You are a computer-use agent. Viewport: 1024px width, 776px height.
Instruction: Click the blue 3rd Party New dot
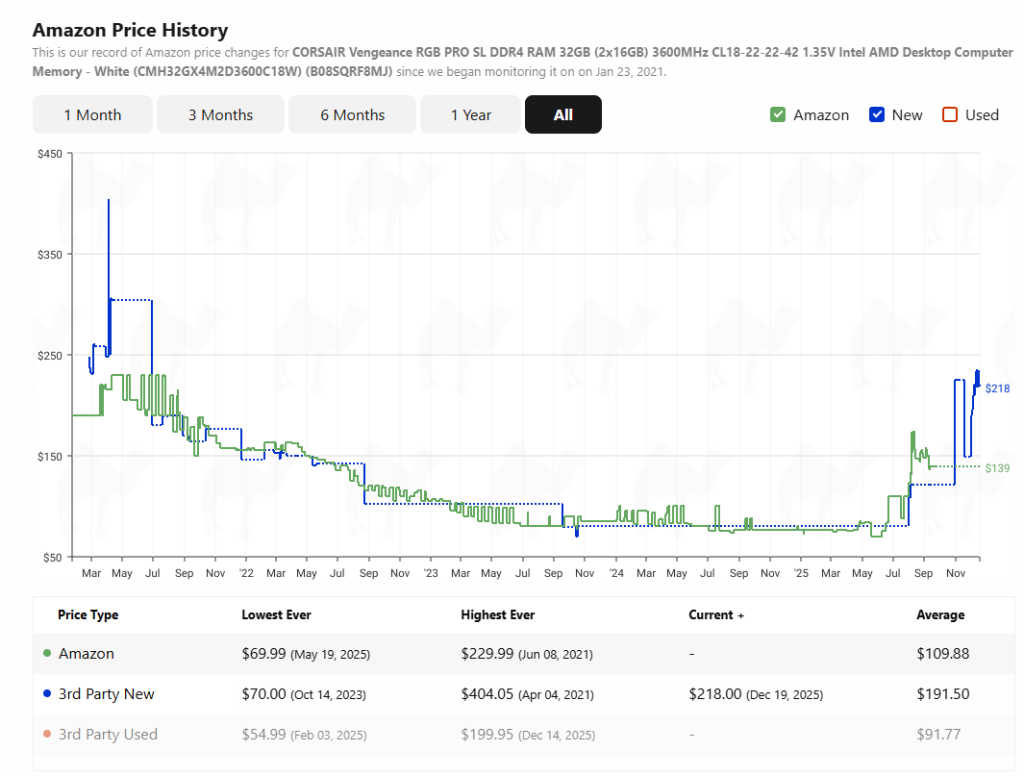click(47, 695)
